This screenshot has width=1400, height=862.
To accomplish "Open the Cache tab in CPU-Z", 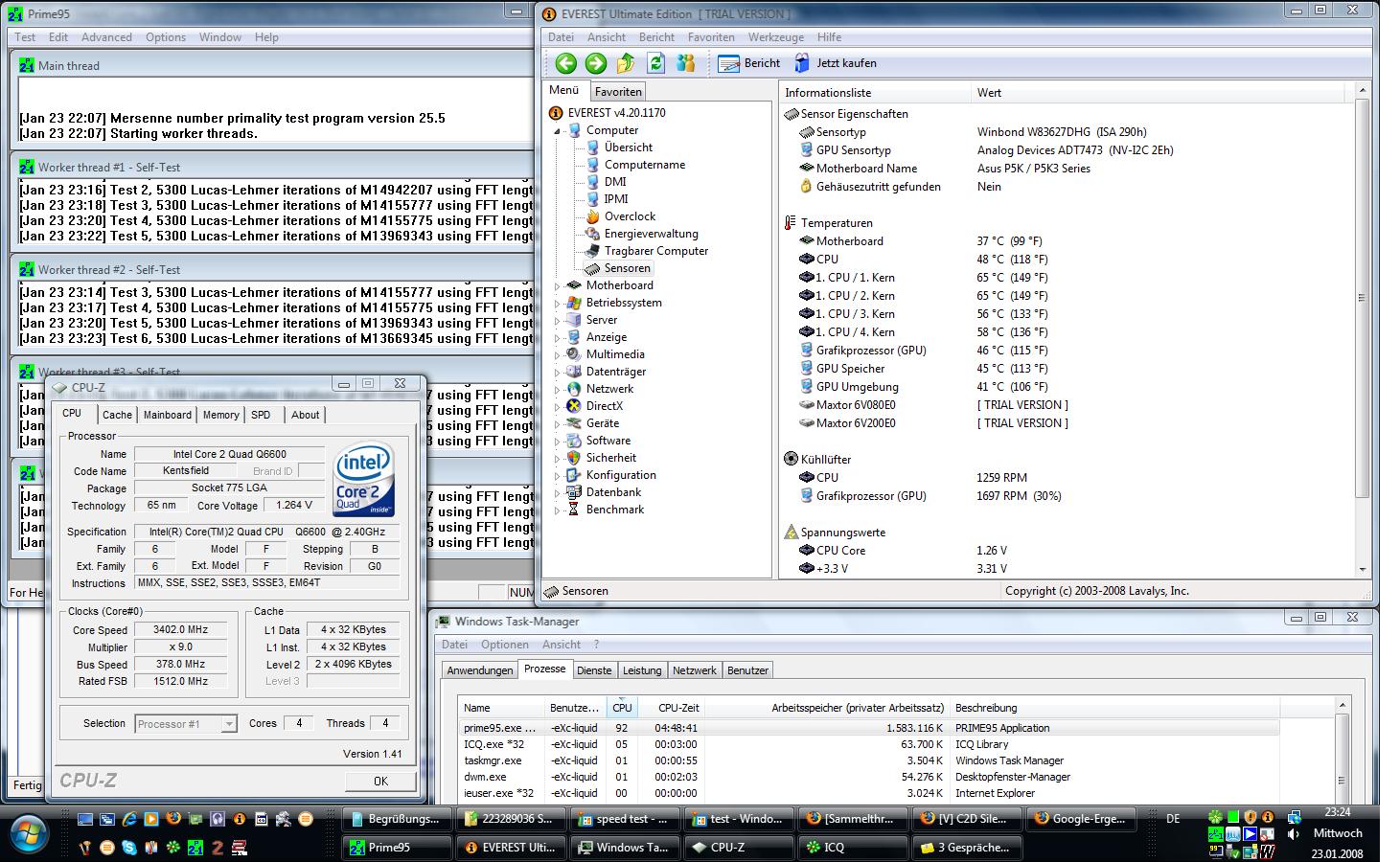I will 117,415.
